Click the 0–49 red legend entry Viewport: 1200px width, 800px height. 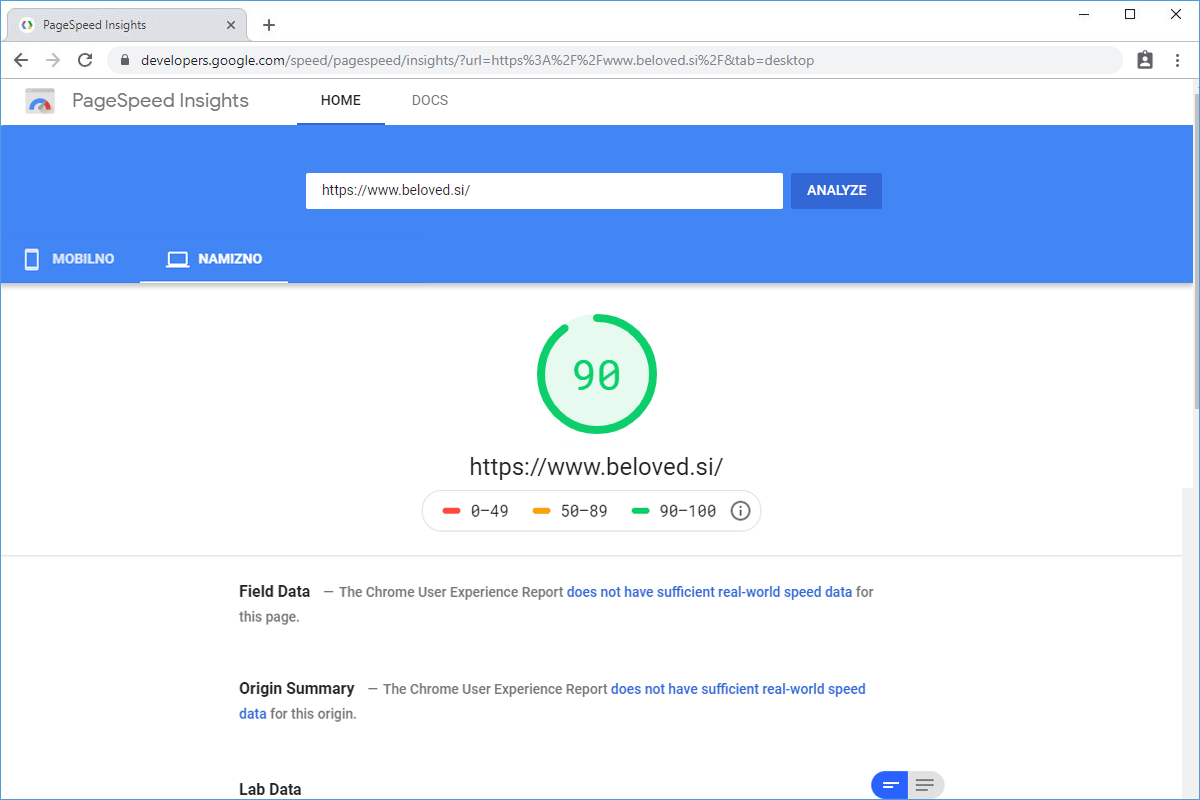pos(475,511)
